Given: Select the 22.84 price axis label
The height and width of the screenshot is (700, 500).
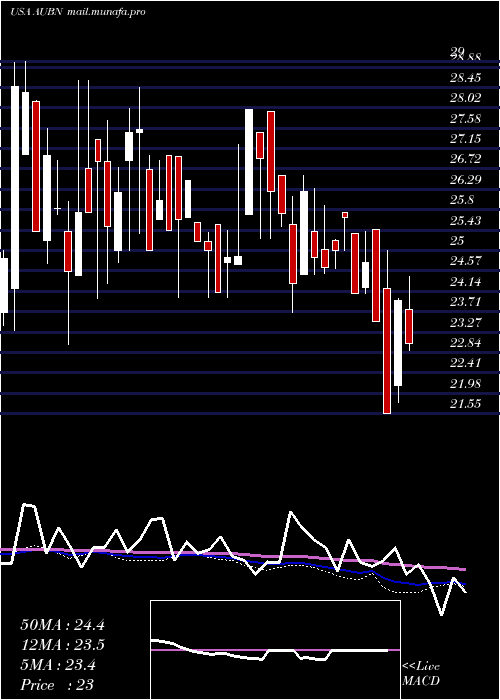Looking at the screenshot, I should pos(466,343).
